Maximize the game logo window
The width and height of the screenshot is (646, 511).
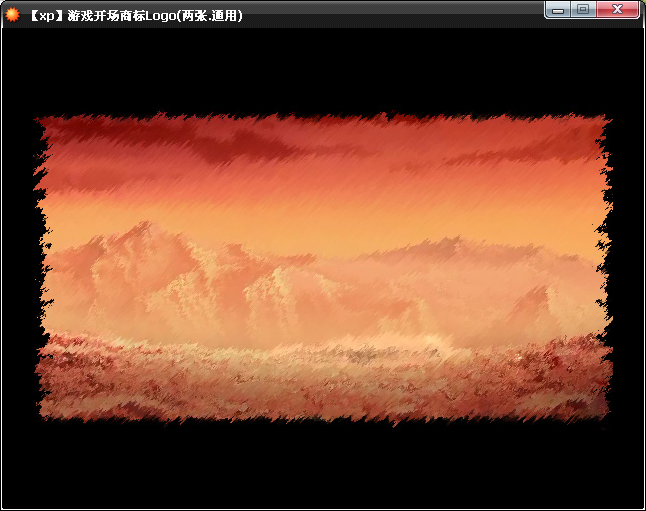(x=583, y=10)
